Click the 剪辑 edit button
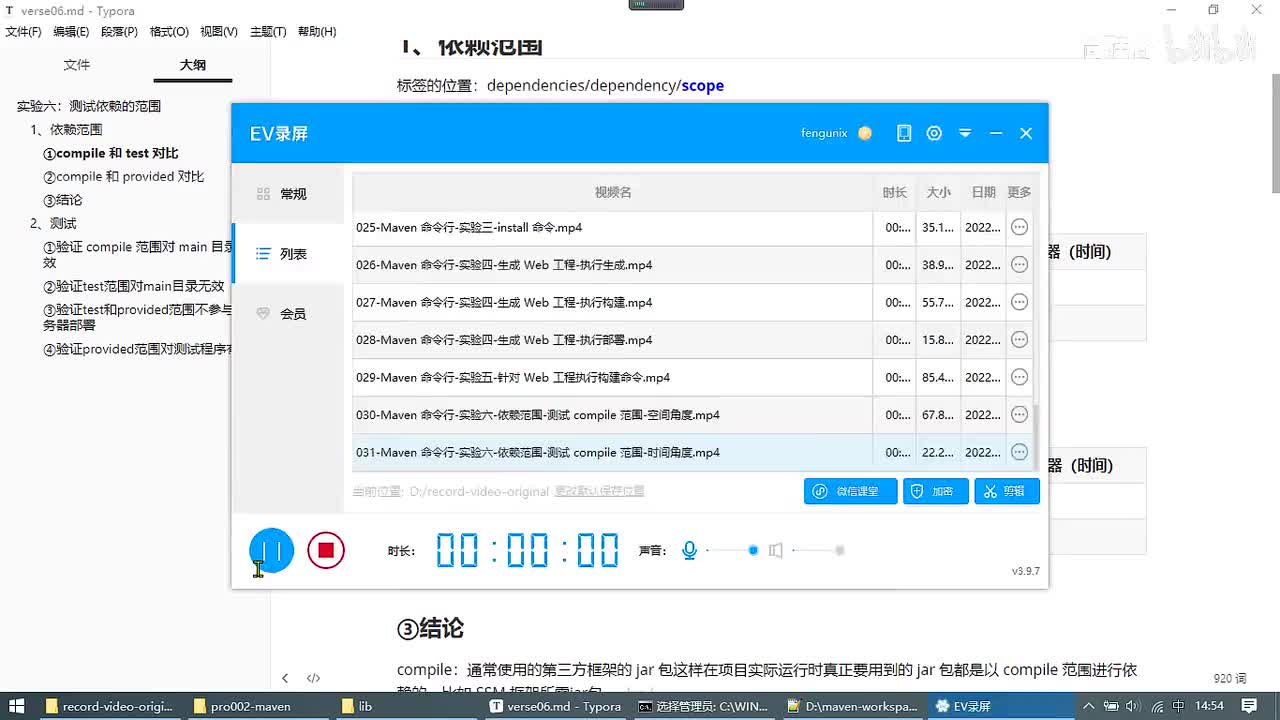This screenshot has height=720, width=1280. (1007, 491)
